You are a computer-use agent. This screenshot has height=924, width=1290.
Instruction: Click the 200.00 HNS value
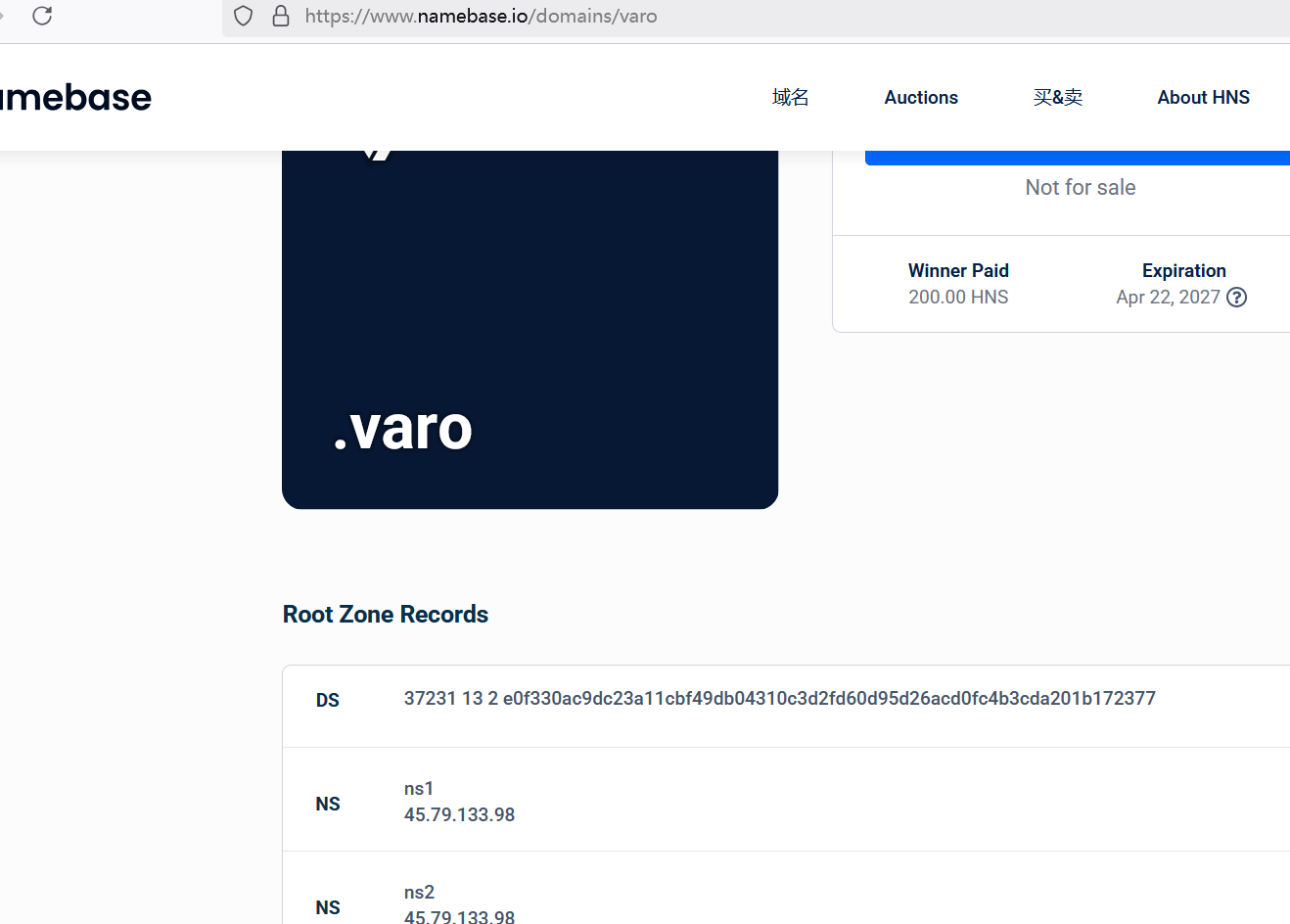[958, 298]
